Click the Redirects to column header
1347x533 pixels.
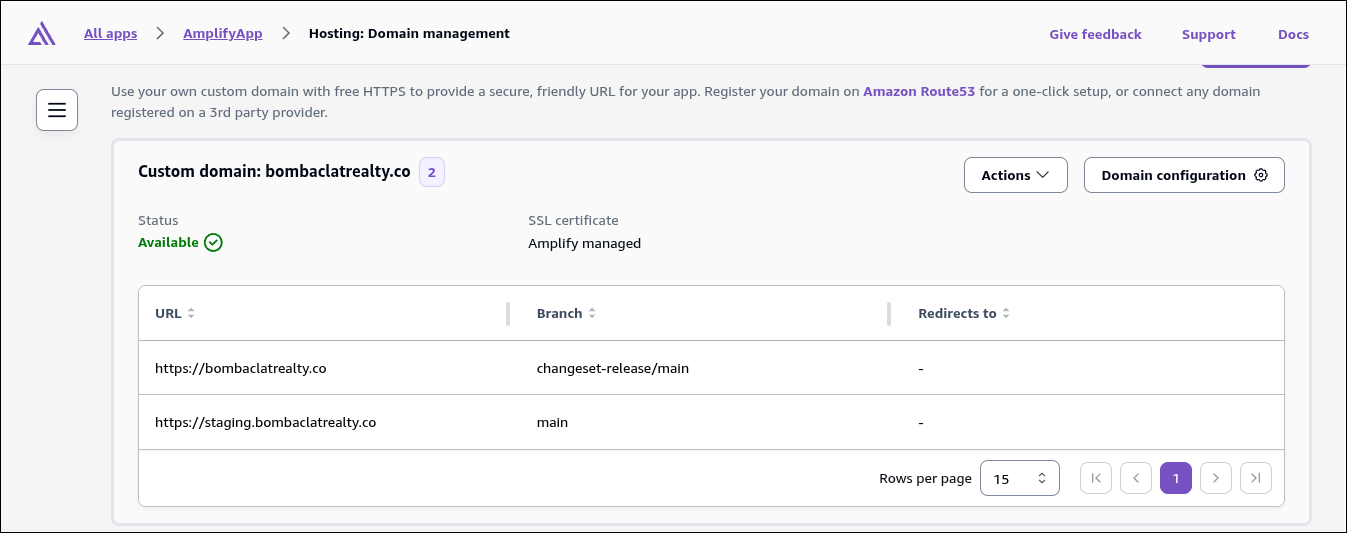(957, 313)
